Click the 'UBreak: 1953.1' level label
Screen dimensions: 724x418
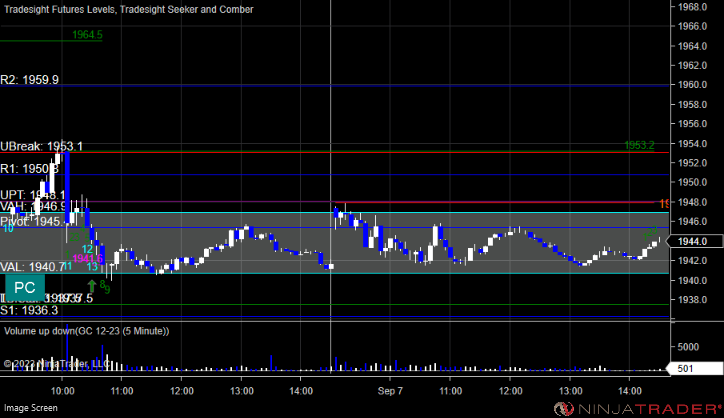click(42, 146)
